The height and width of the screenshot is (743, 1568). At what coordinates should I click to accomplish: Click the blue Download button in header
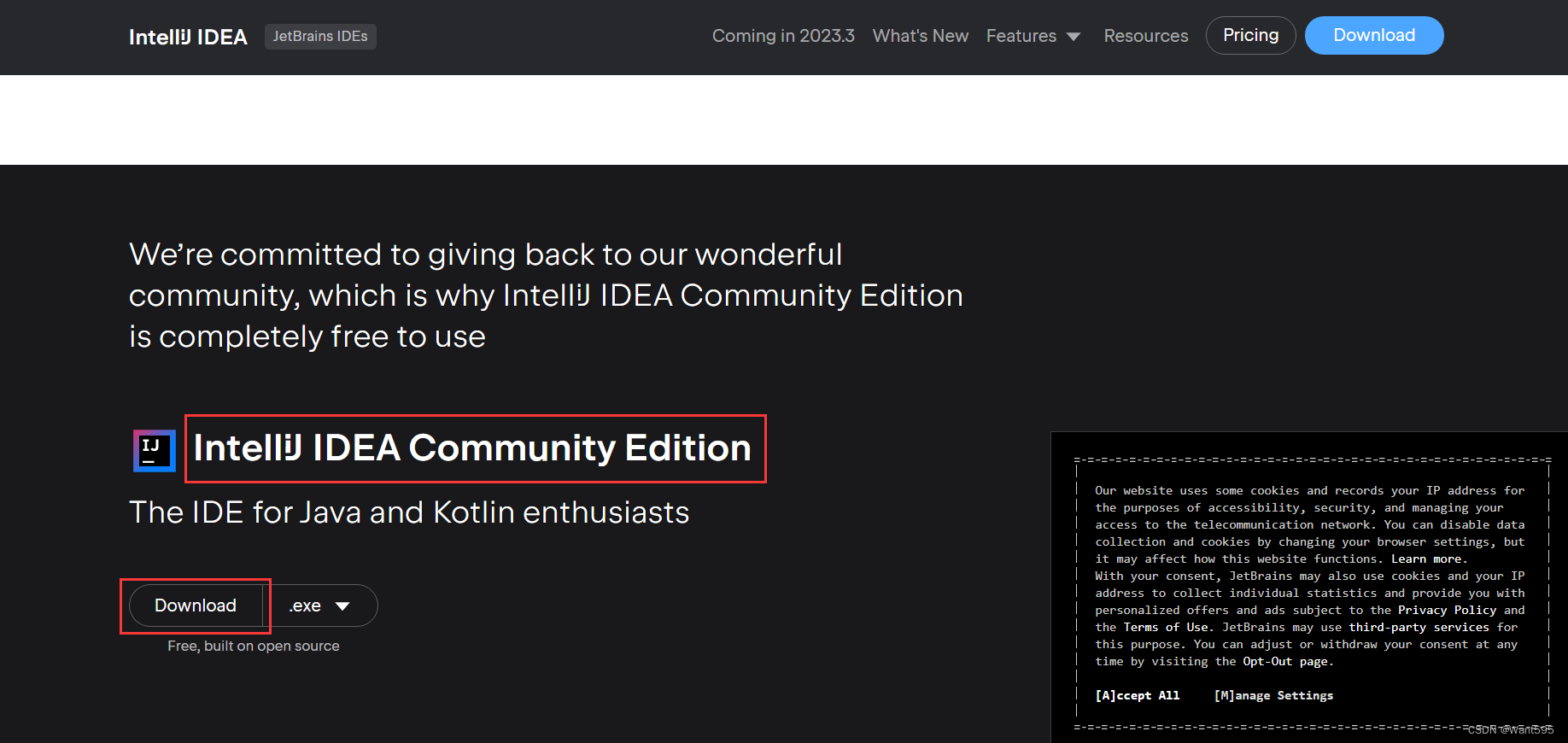tap(1374, 35)
